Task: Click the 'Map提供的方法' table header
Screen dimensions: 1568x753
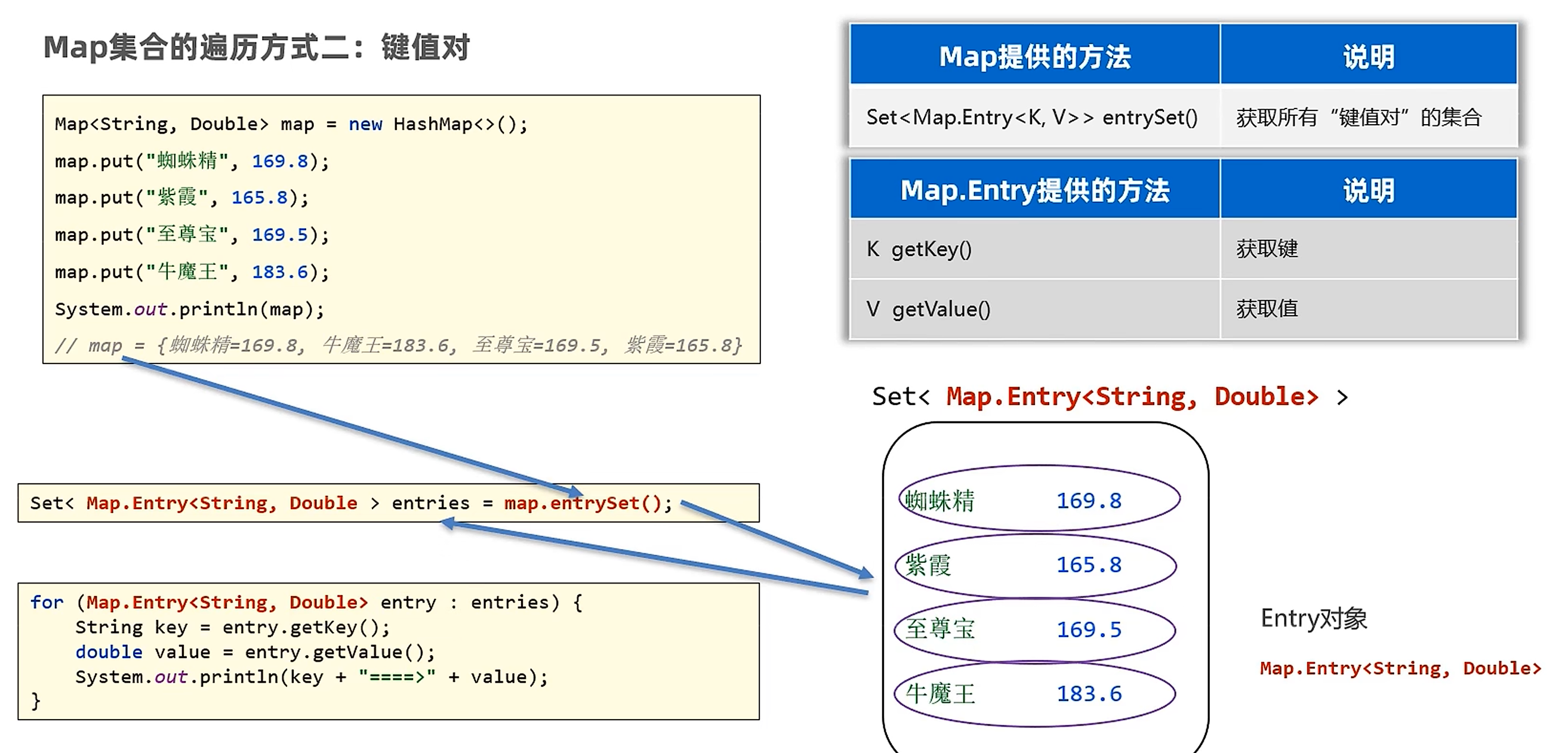Action: (1034, 57)
